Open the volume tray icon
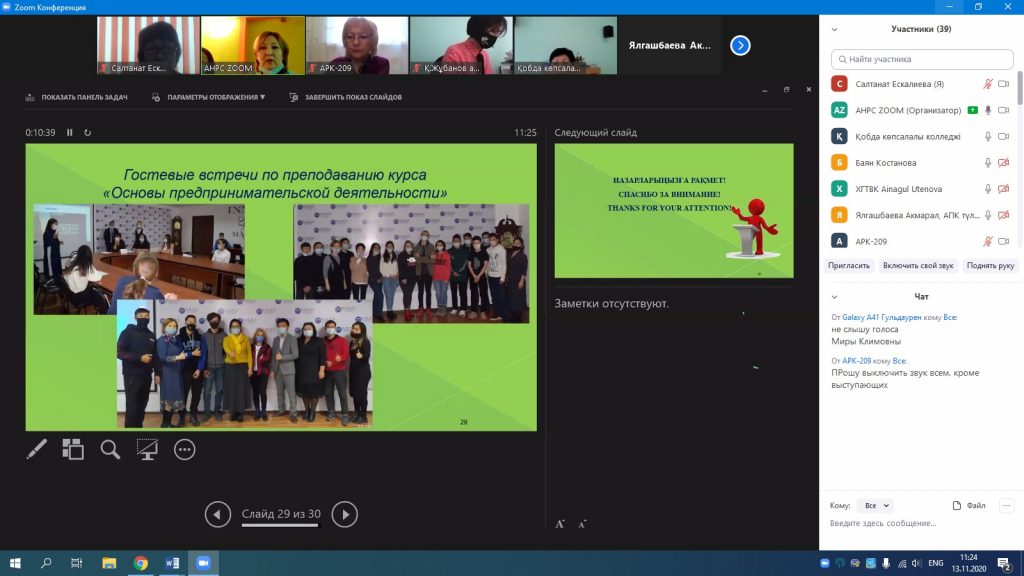This screenshot has height=576, width=1024. coord(917,563)
